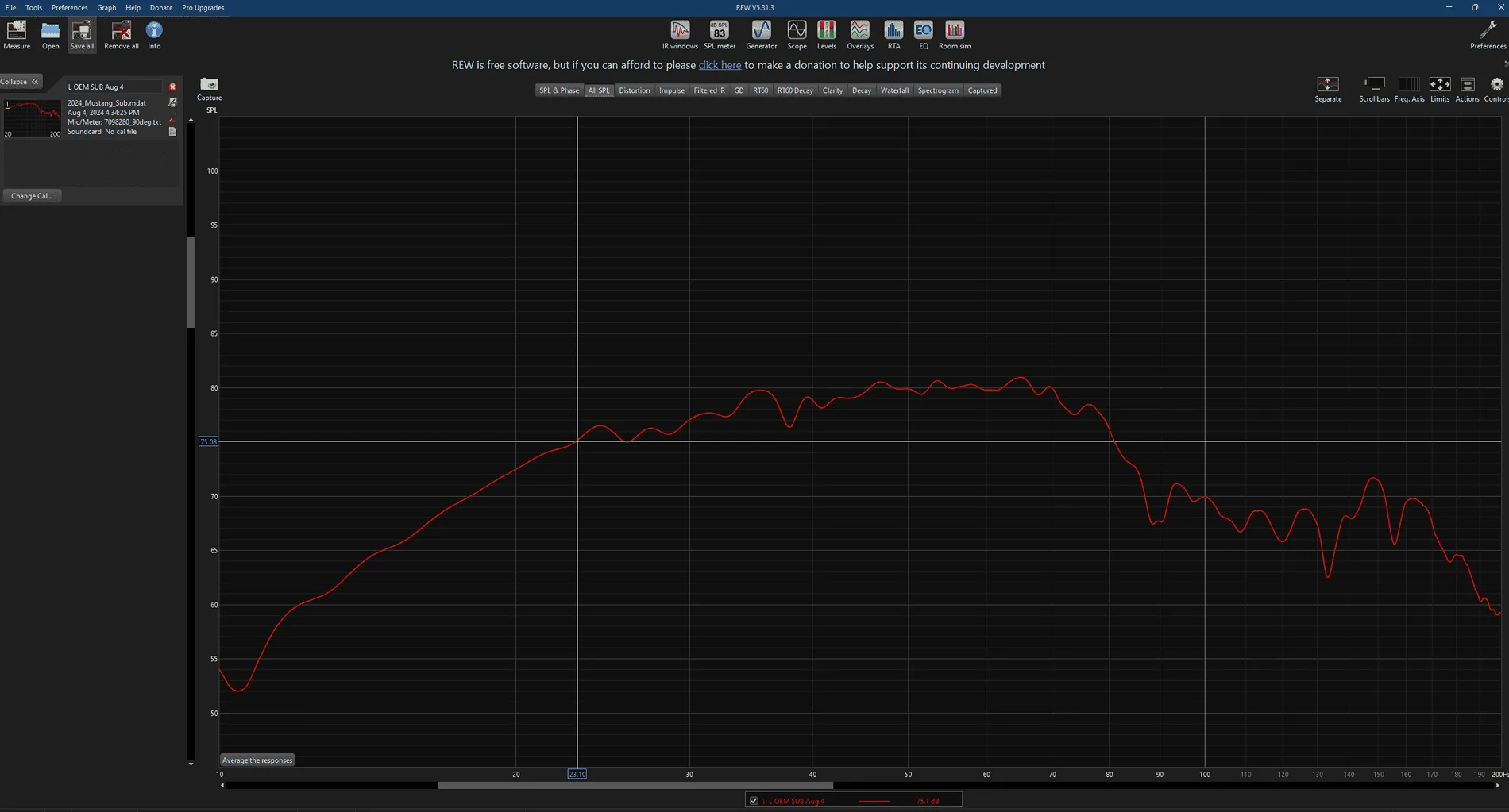The image size is (1509, 812).
Task: Switch to the Clarity tab
Action: pyautogui.click(x=832, y=90)
